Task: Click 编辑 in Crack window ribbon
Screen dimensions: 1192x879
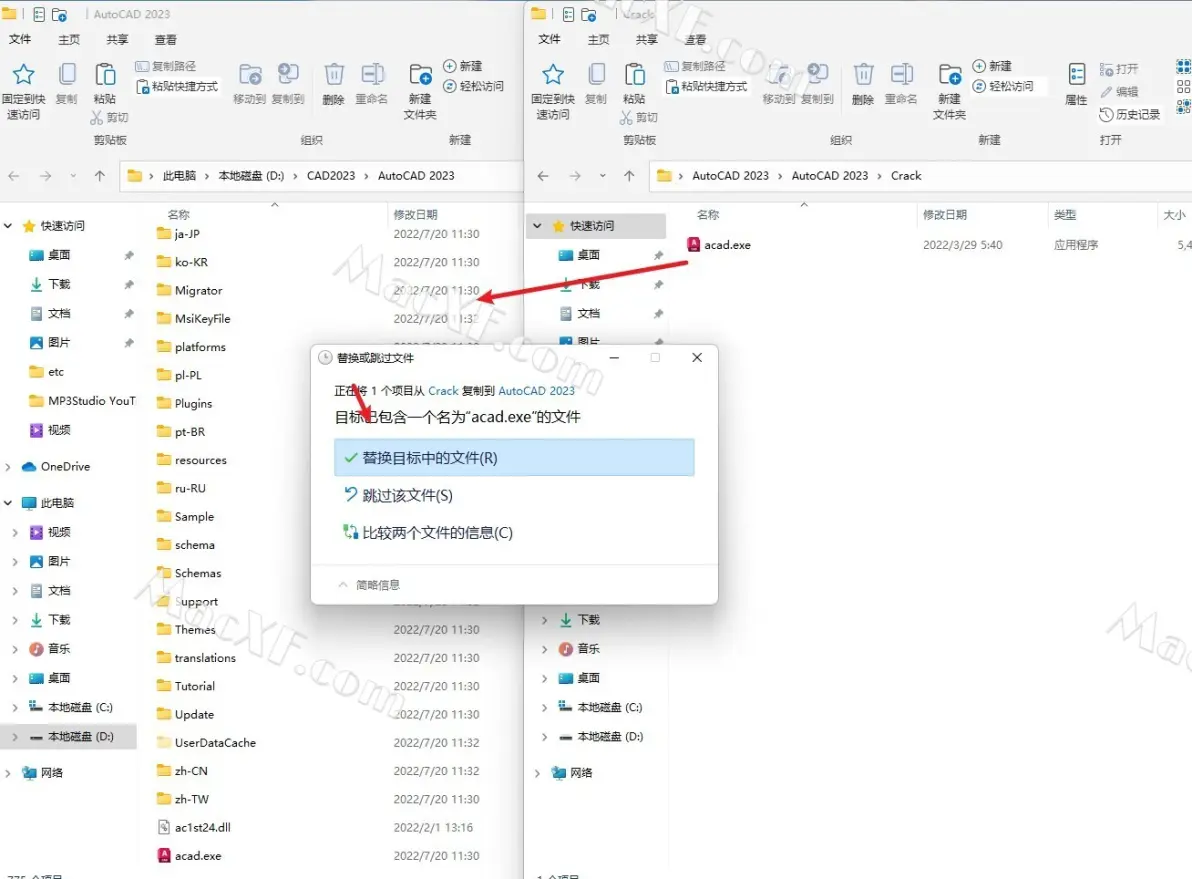Action: pos(1119,92)
